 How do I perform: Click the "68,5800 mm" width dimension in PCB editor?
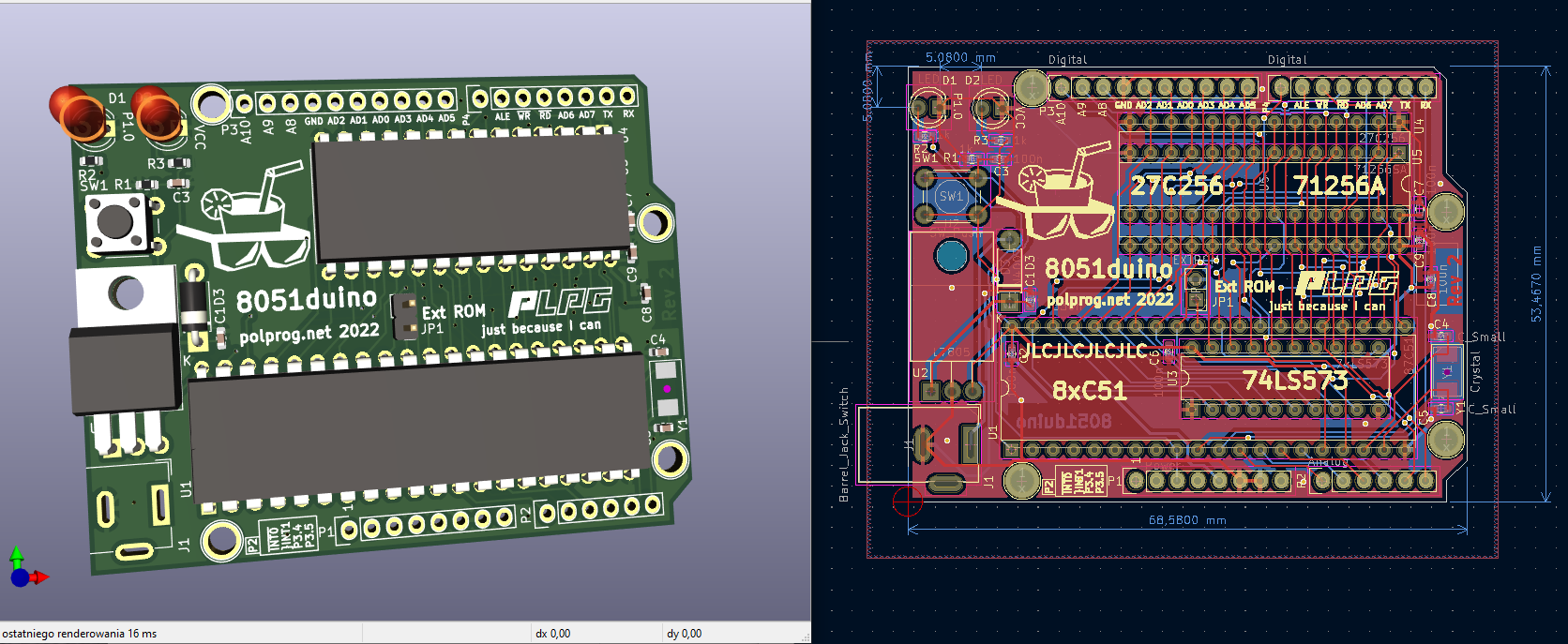(1187, 519)
